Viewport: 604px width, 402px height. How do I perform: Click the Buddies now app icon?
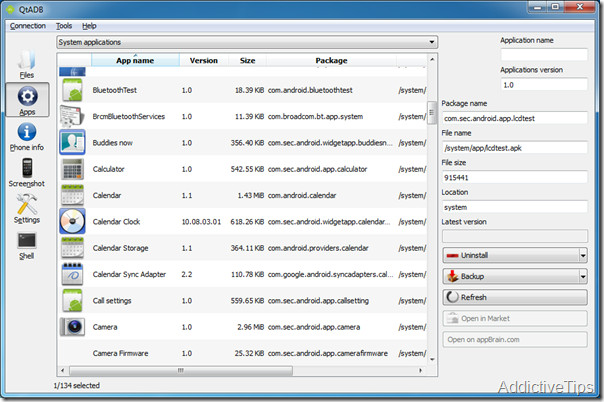[x=72, y=142]
